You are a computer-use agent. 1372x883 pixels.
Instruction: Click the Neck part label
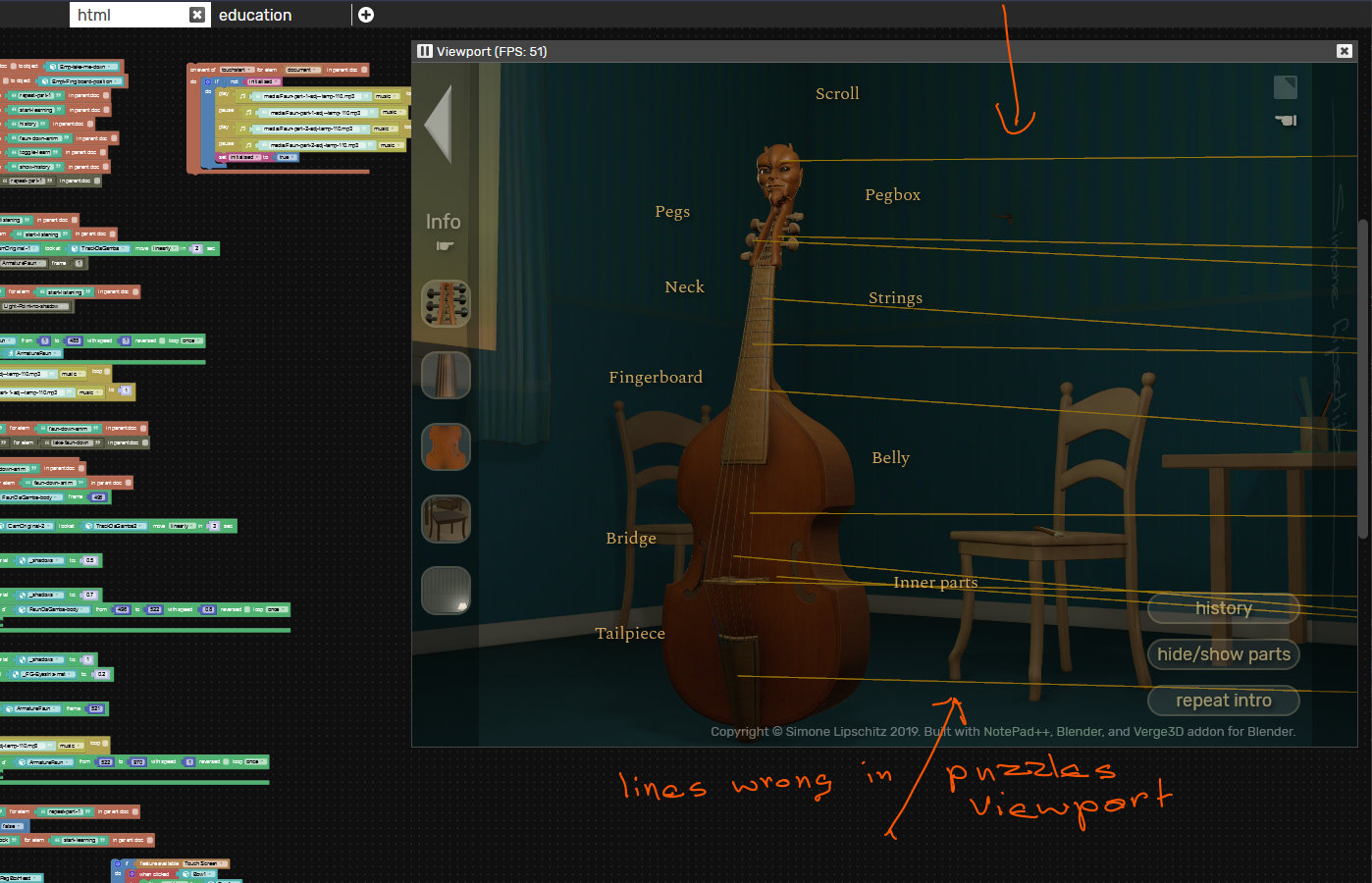(684, 286)
